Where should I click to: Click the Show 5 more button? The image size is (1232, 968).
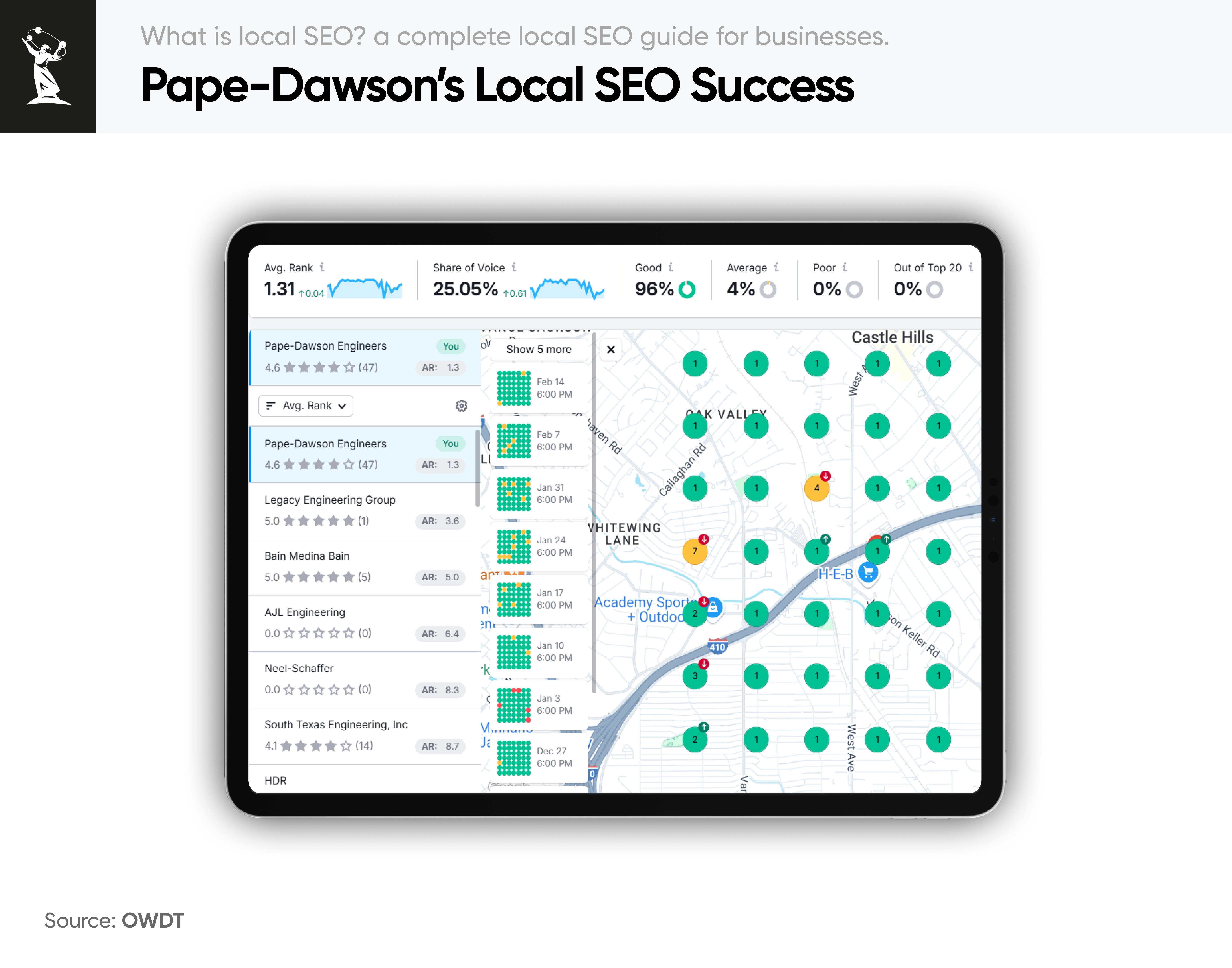coord(539,350)
